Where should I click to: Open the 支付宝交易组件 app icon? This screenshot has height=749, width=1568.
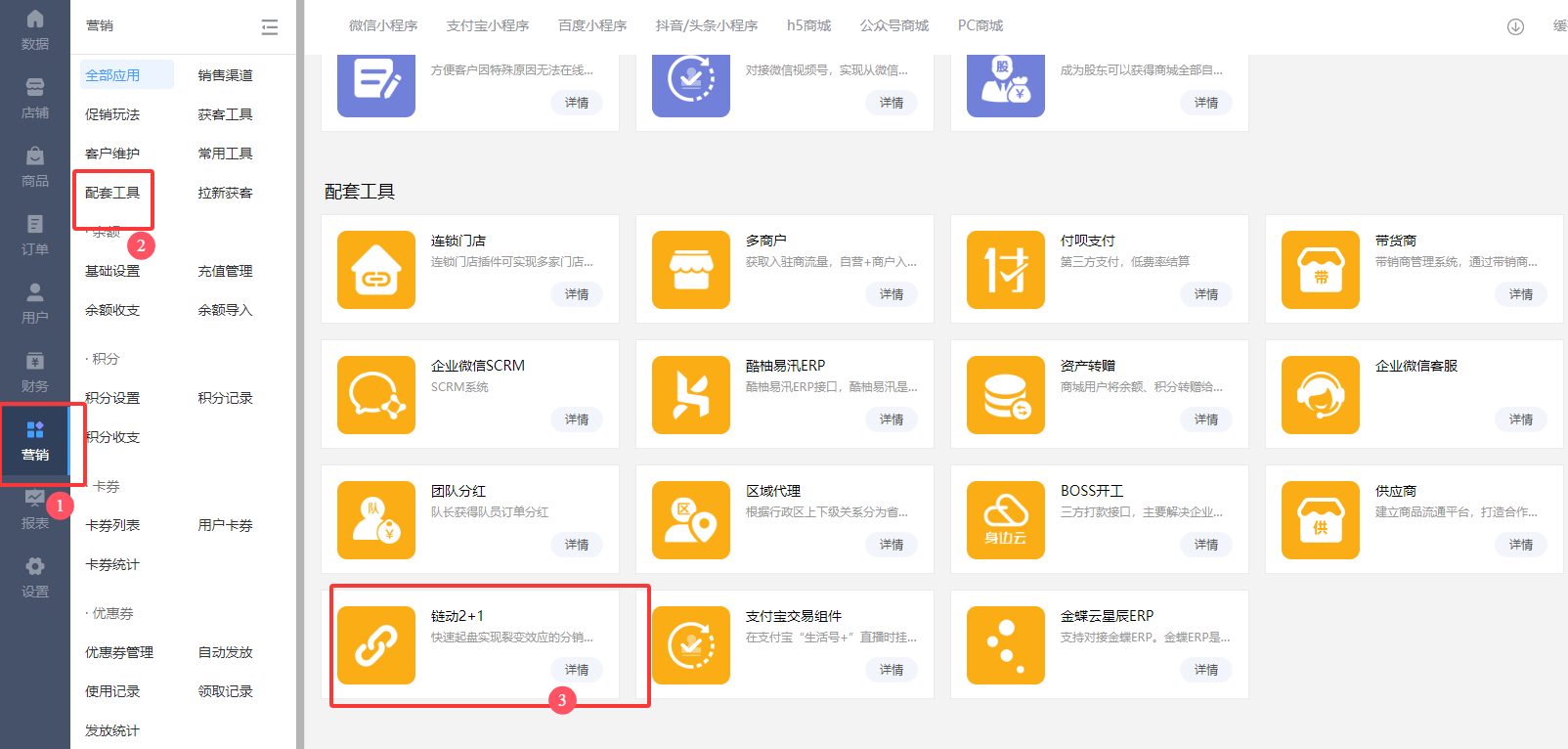tap(691, 645)
